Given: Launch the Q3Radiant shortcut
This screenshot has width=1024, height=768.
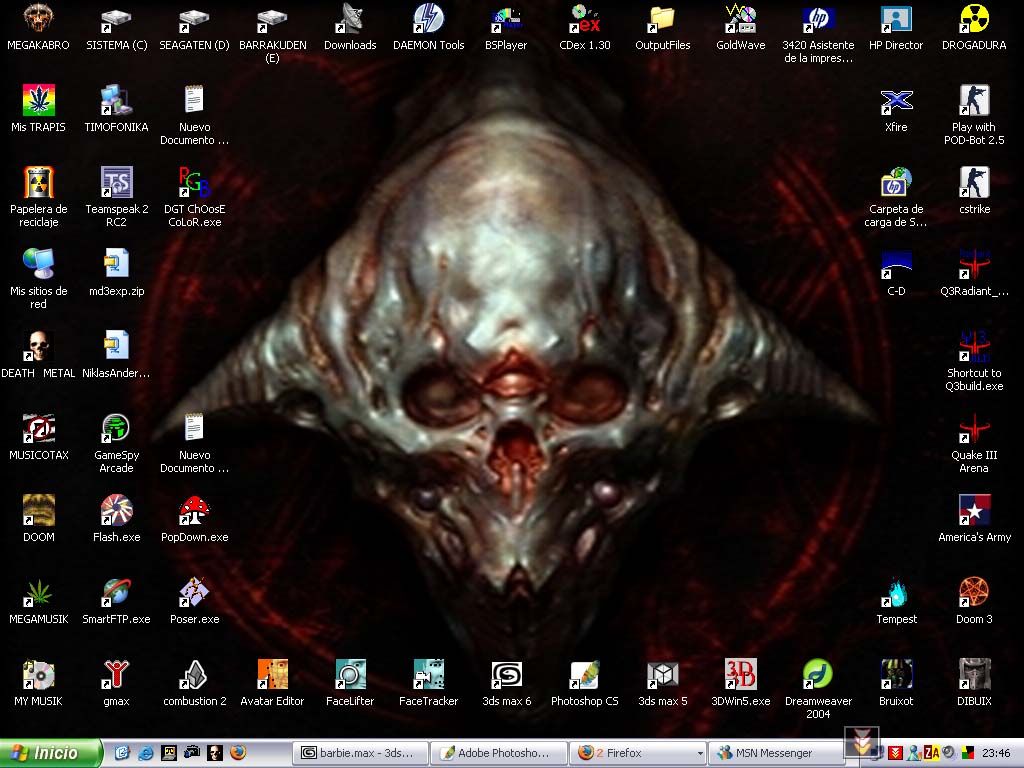Looking at the screenshot, I should [x=974, y=264].
